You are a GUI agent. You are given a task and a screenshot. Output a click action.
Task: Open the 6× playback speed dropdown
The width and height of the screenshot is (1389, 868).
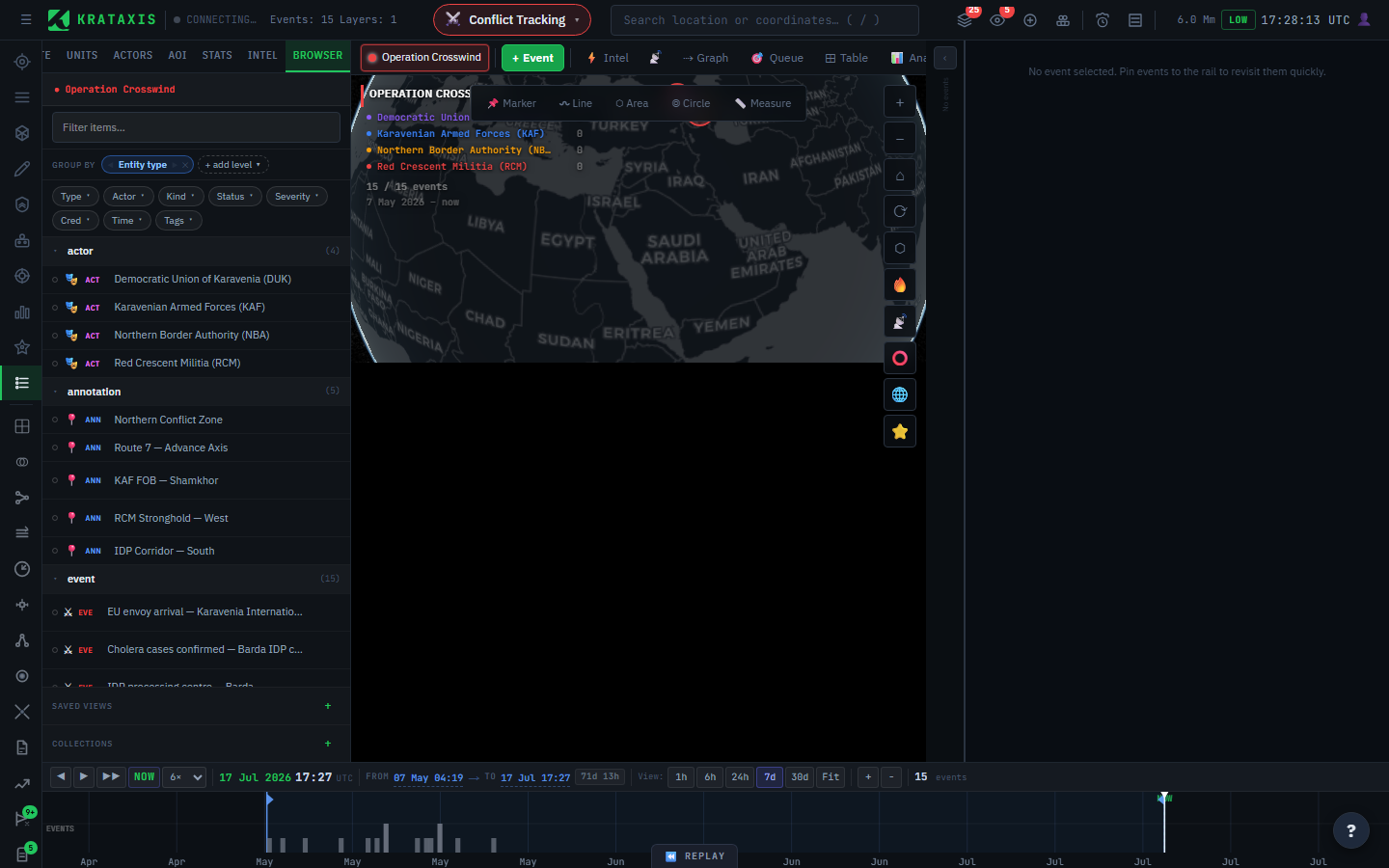tap(184, 777)
